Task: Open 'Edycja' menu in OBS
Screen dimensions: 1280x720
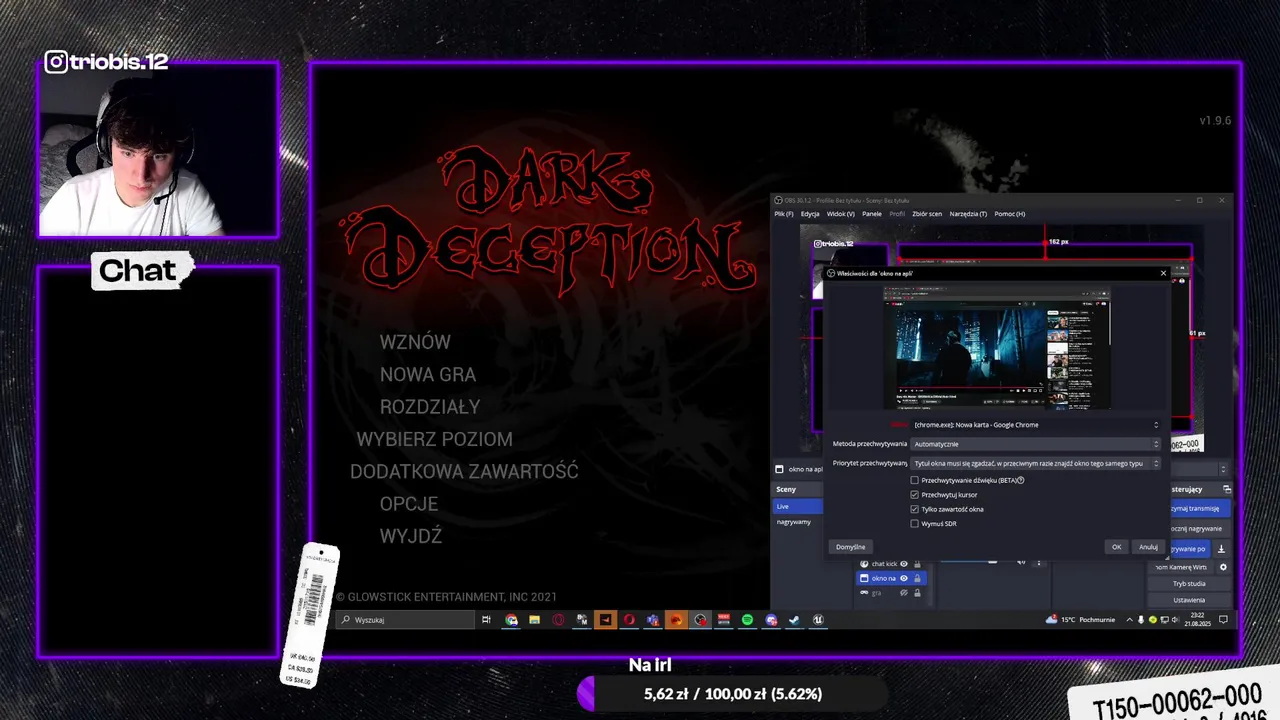Action: click(x=810, y=214)
